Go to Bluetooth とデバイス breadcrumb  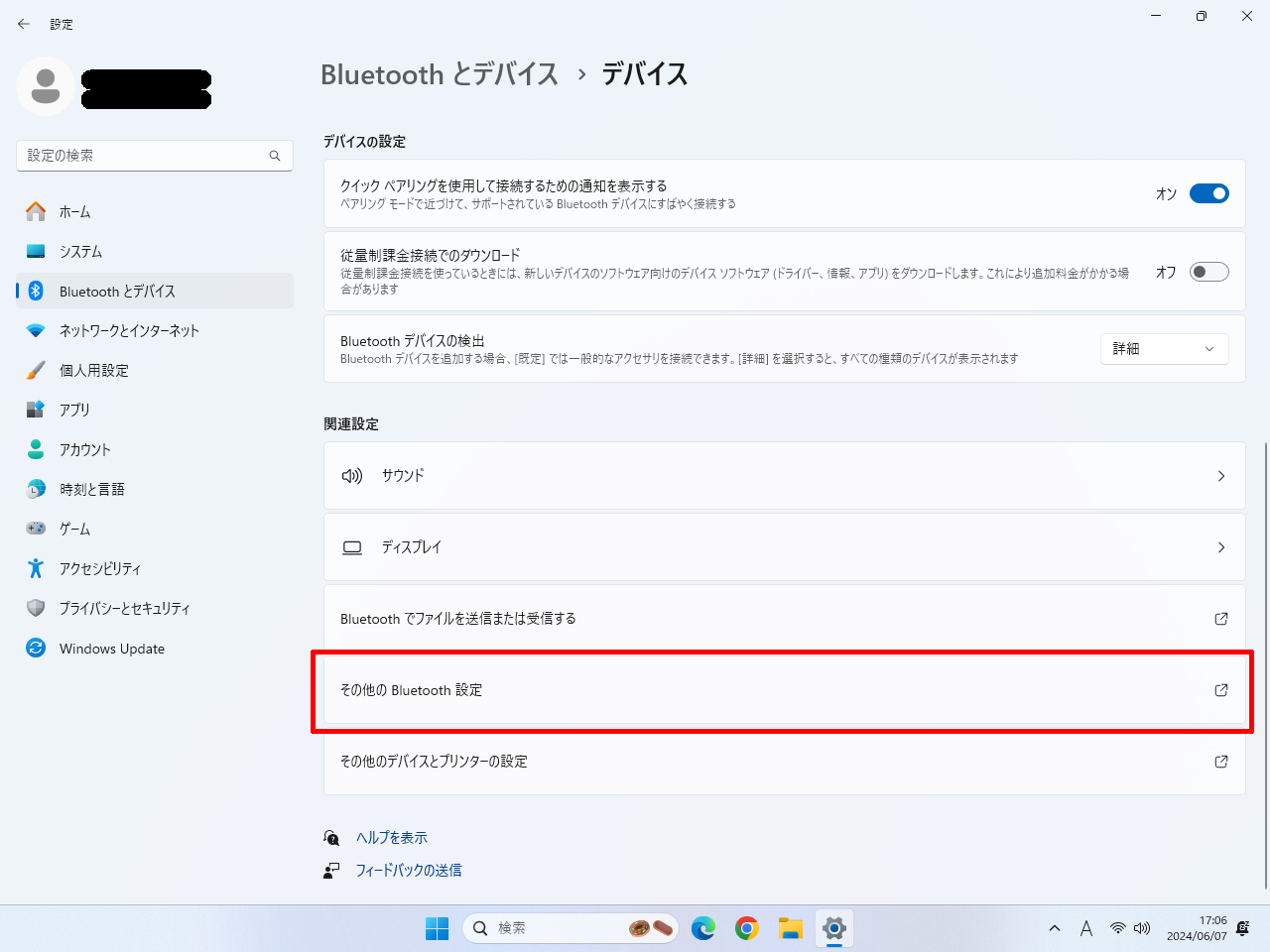(x=440, y=74)
